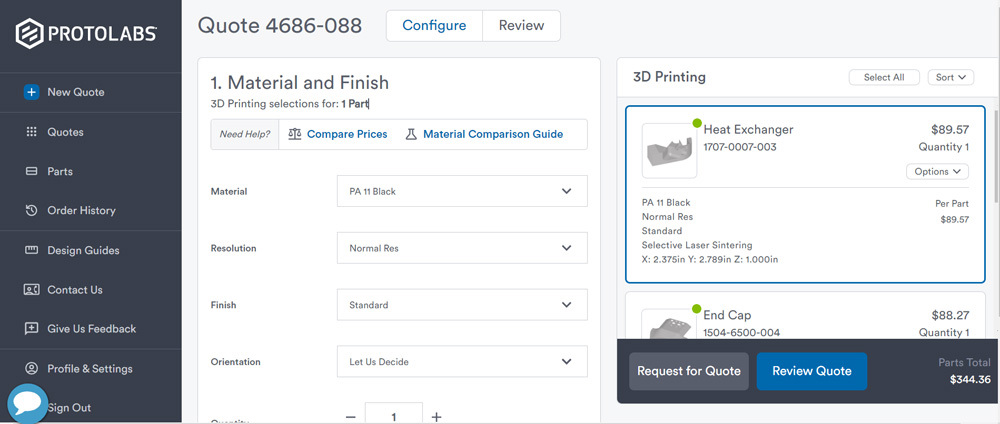Click Request for Quote button
The image size is (1000, 424).
pos(688,371)
